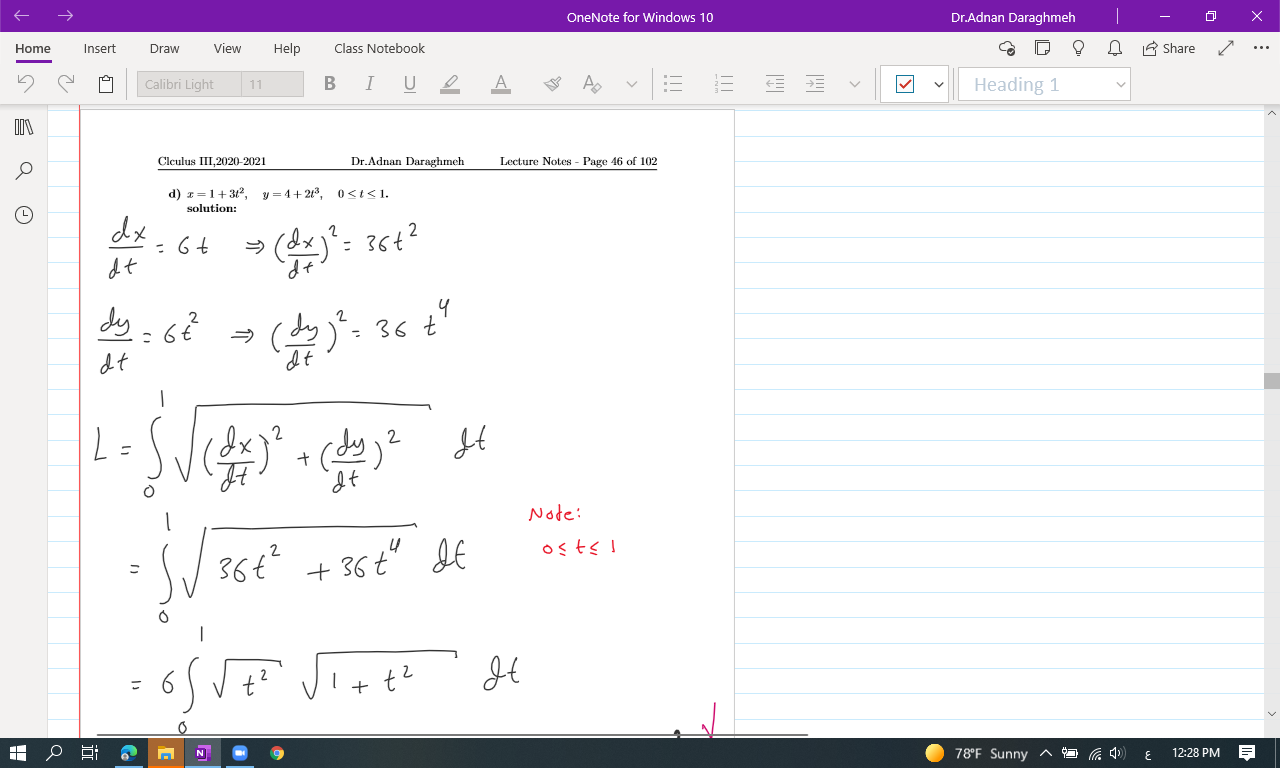The height and width of the screenshot is (768, 1280).
Task: Toggle Italic formatting
Action: [370, 84]
